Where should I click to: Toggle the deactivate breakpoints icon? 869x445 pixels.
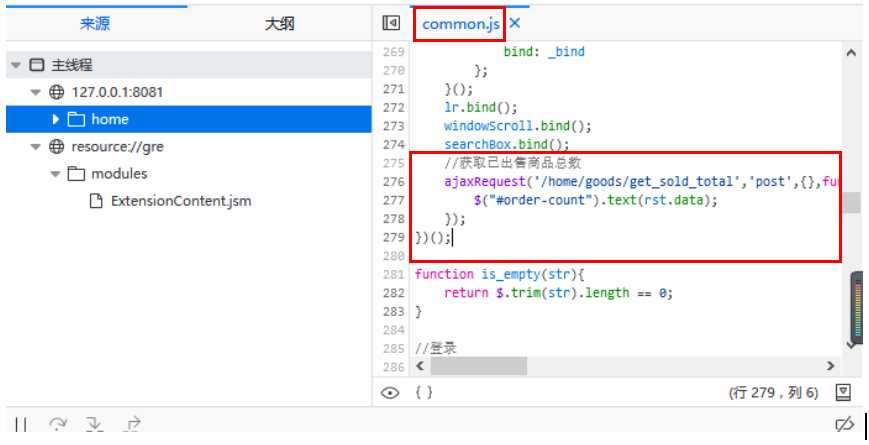point(845,424)
